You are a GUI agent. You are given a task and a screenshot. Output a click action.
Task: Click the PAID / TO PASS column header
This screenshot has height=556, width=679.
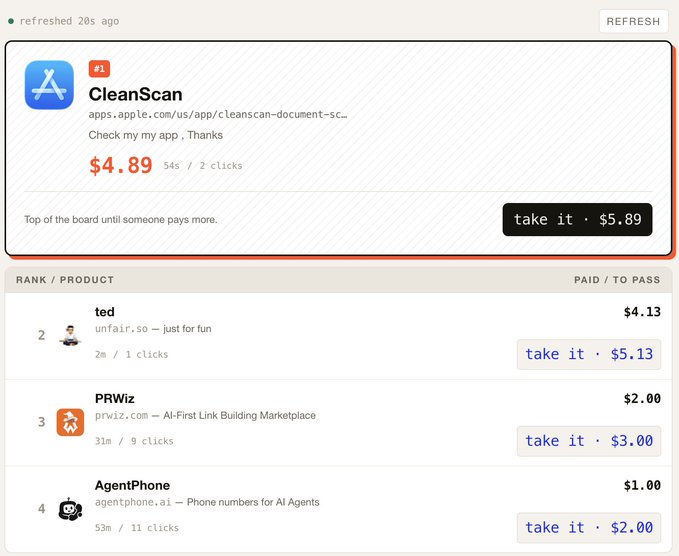pos(617,280)
